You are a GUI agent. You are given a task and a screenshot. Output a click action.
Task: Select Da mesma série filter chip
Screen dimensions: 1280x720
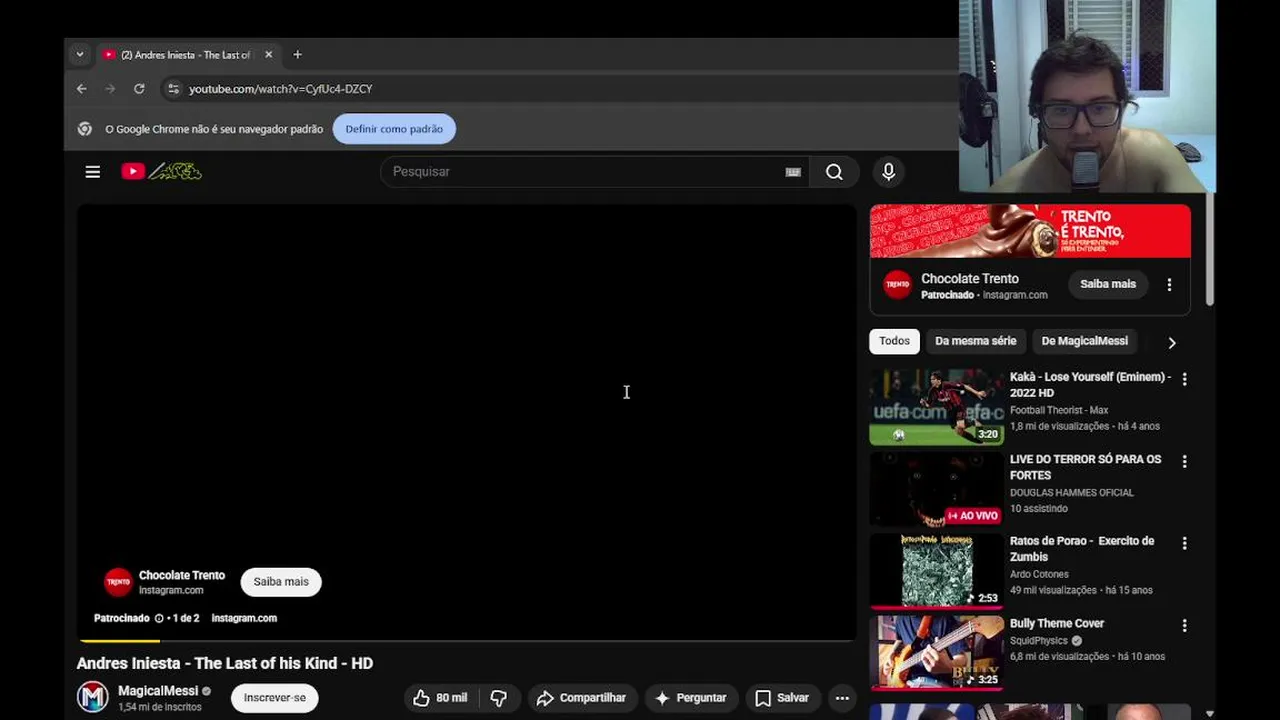tap(975, 341)
